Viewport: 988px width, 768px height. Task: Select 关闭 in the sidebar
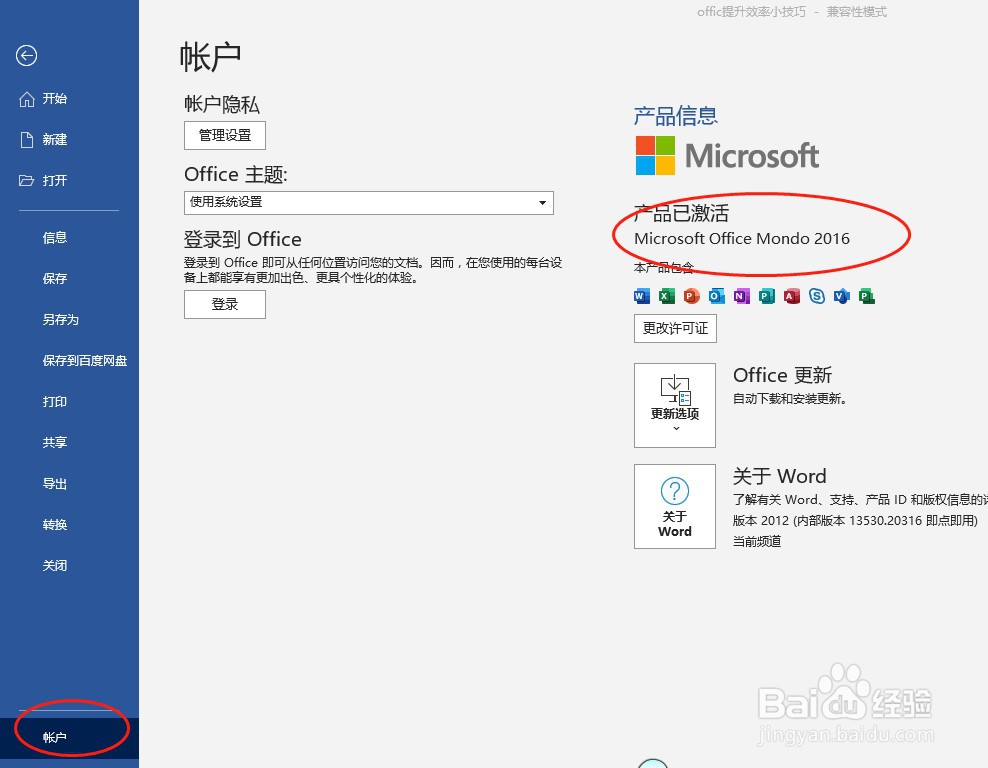coord(55,566)
